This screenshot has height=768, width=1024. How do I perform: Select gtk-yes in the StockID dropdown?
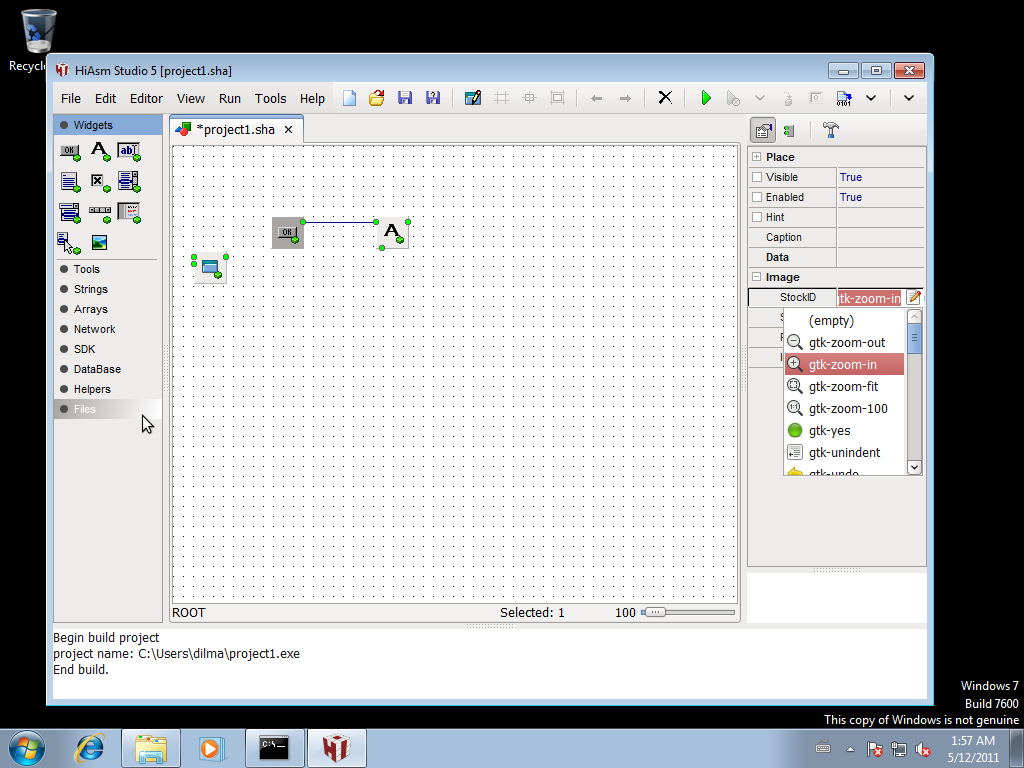829,430
